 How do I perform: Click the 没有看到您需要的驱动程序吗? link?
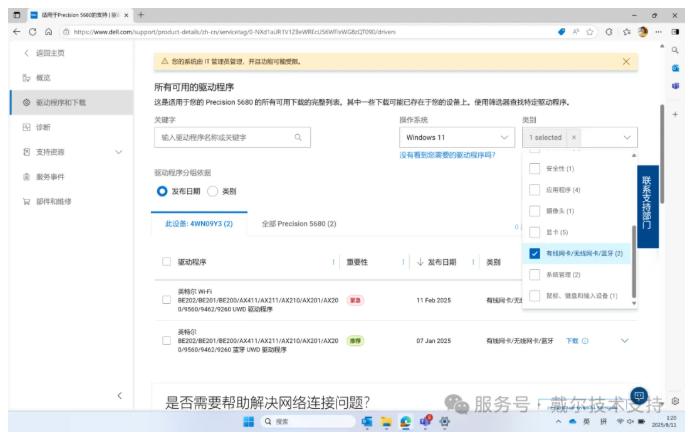tap(448, 155)
